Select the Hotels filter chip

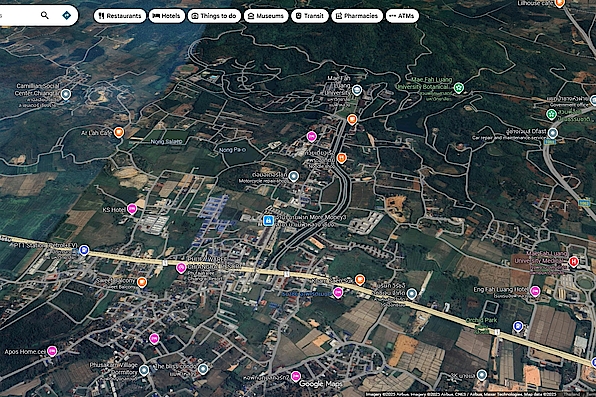pyautogui.click(x=166, y=16)
